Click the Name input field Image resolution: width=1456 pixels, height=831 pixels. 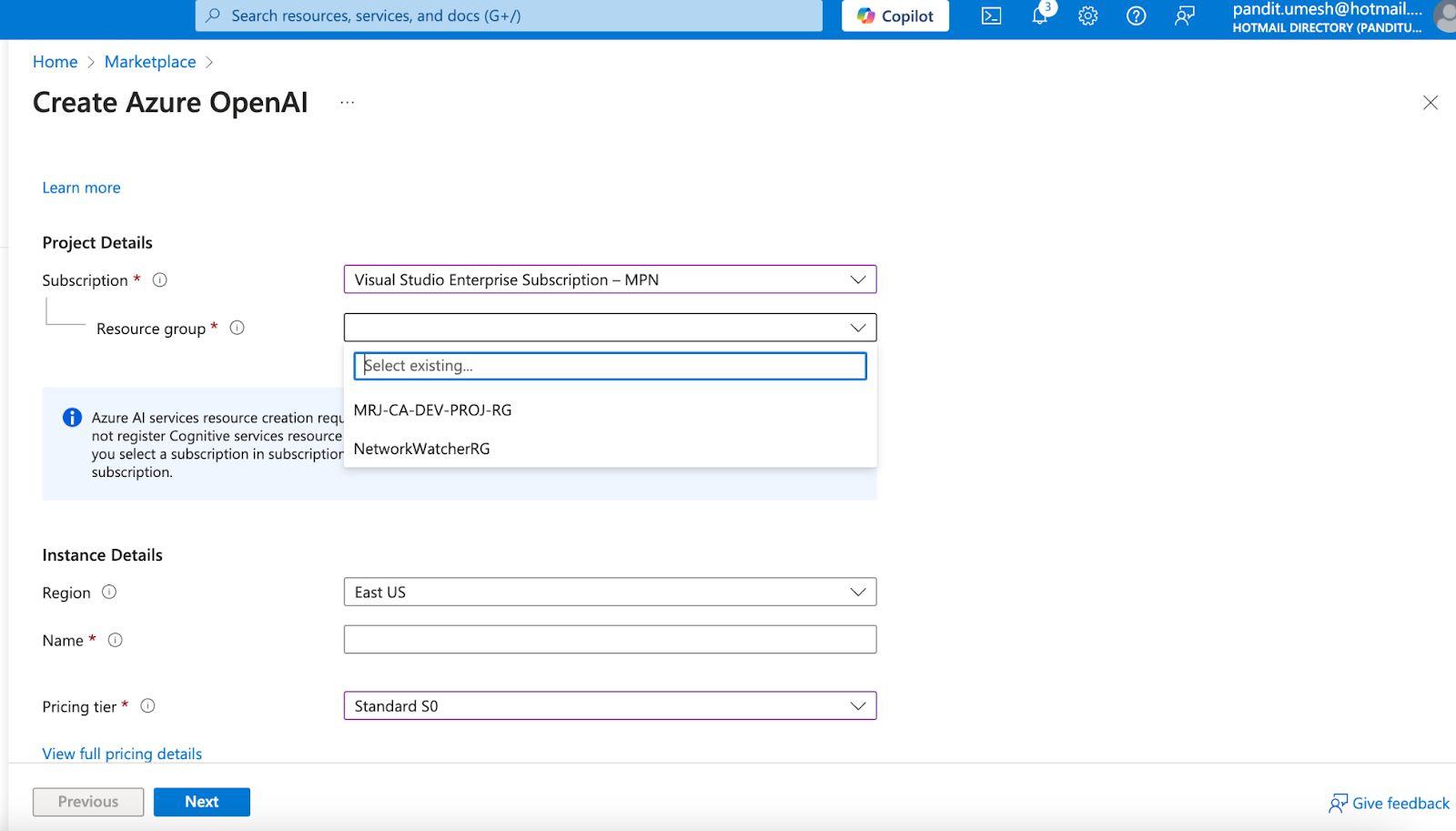(610, 639)
